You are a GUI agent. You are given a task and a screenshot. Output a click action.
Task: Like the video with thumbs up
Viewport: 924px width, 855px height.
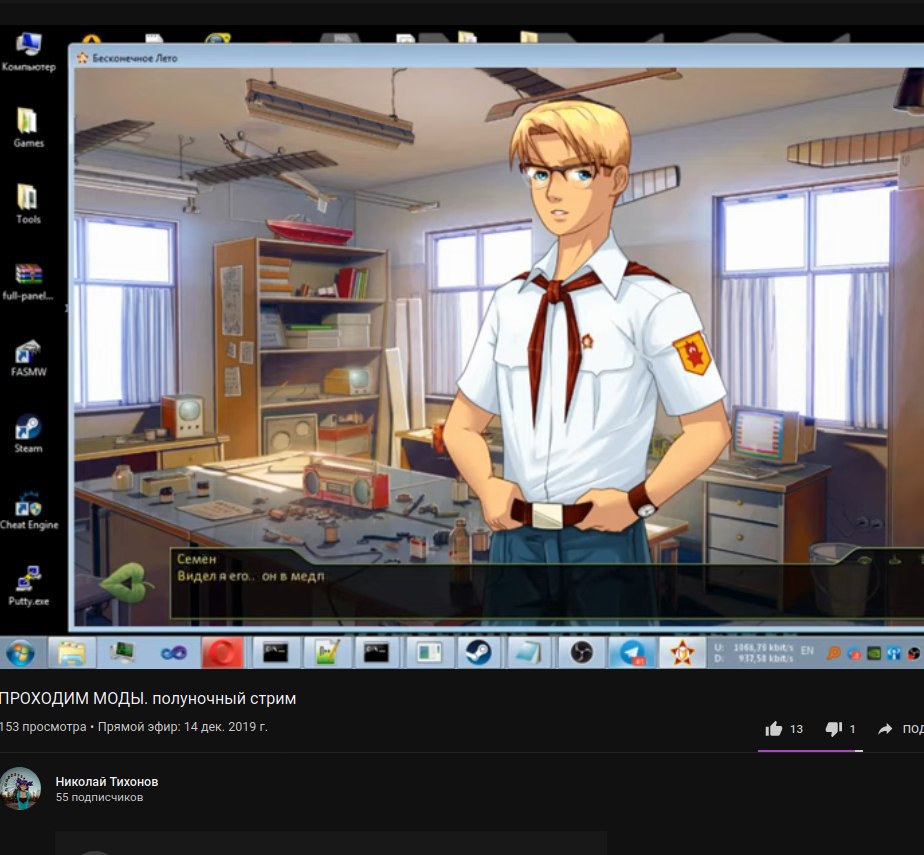(x=773, y=729)
